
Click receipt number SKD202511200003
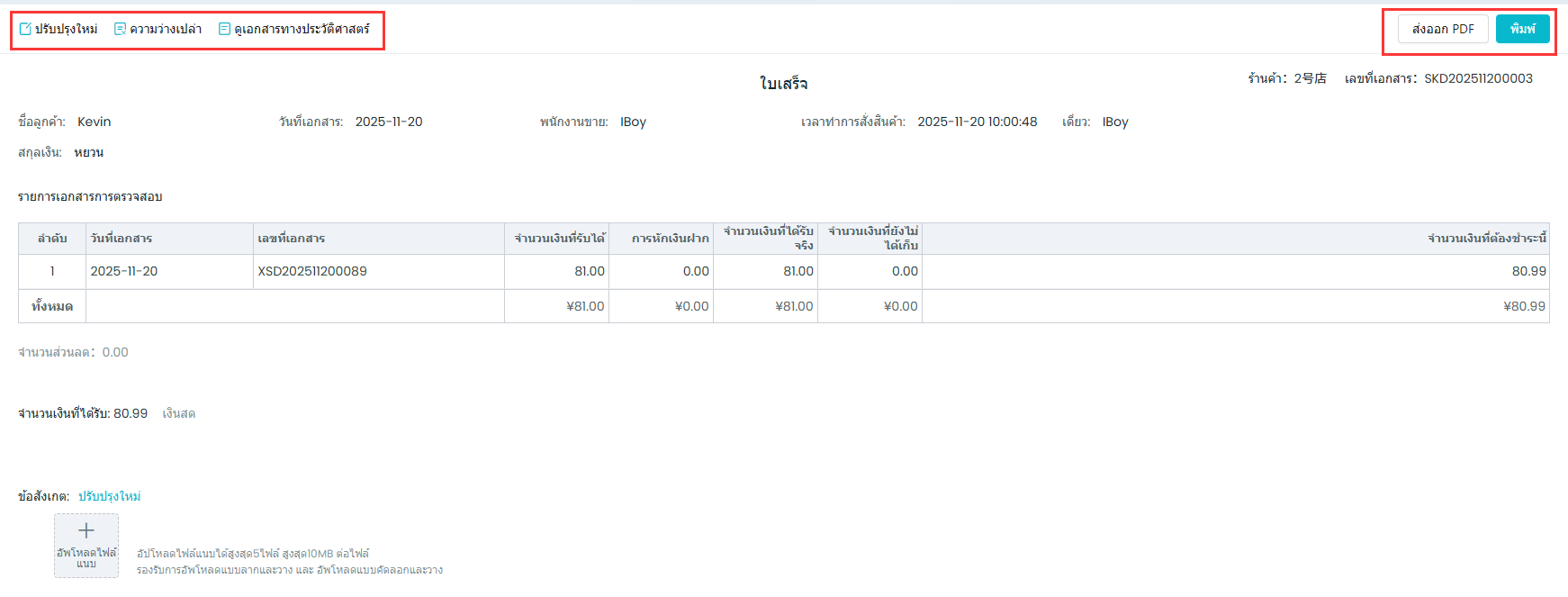pyautogui.click(x=1478, y=78)
